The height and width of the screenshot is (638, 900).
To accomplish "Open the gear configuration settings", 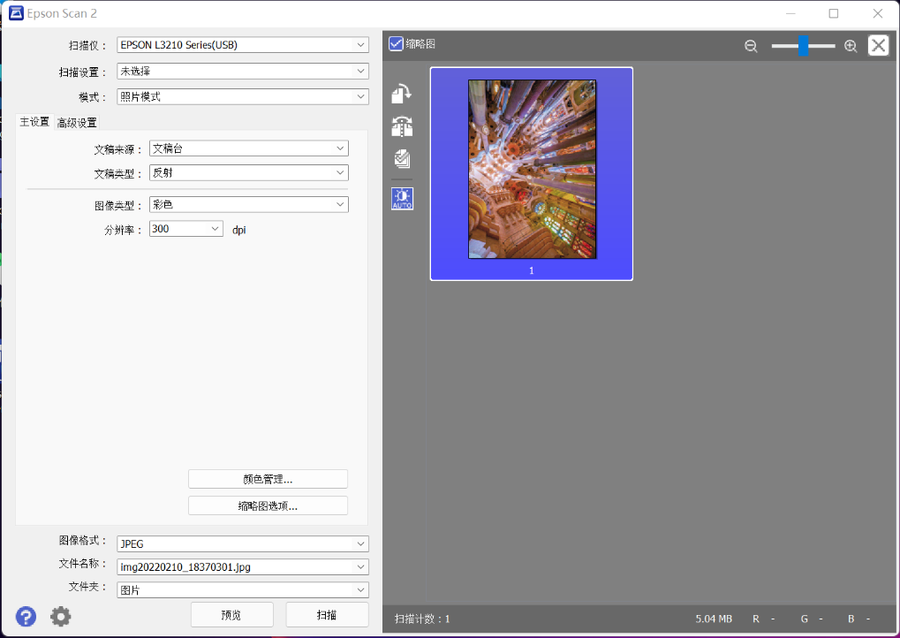I will click(x=61, y=616).
